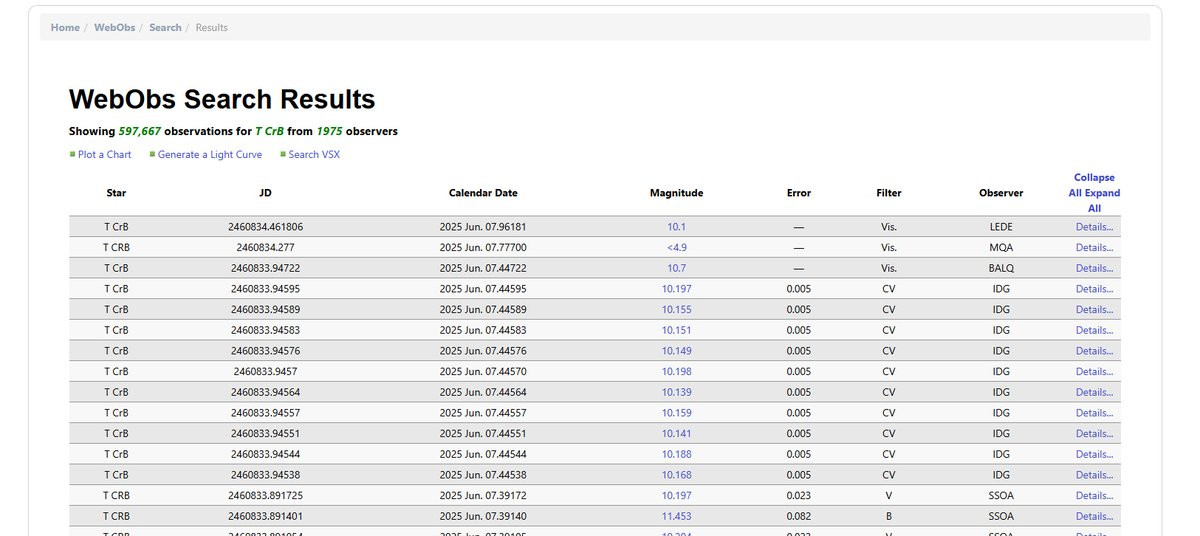The image size is (1200, 536).
Task: Expand Details for magnitude 10.151 row
Action: pyautogui.click(x=1094, y=330)
